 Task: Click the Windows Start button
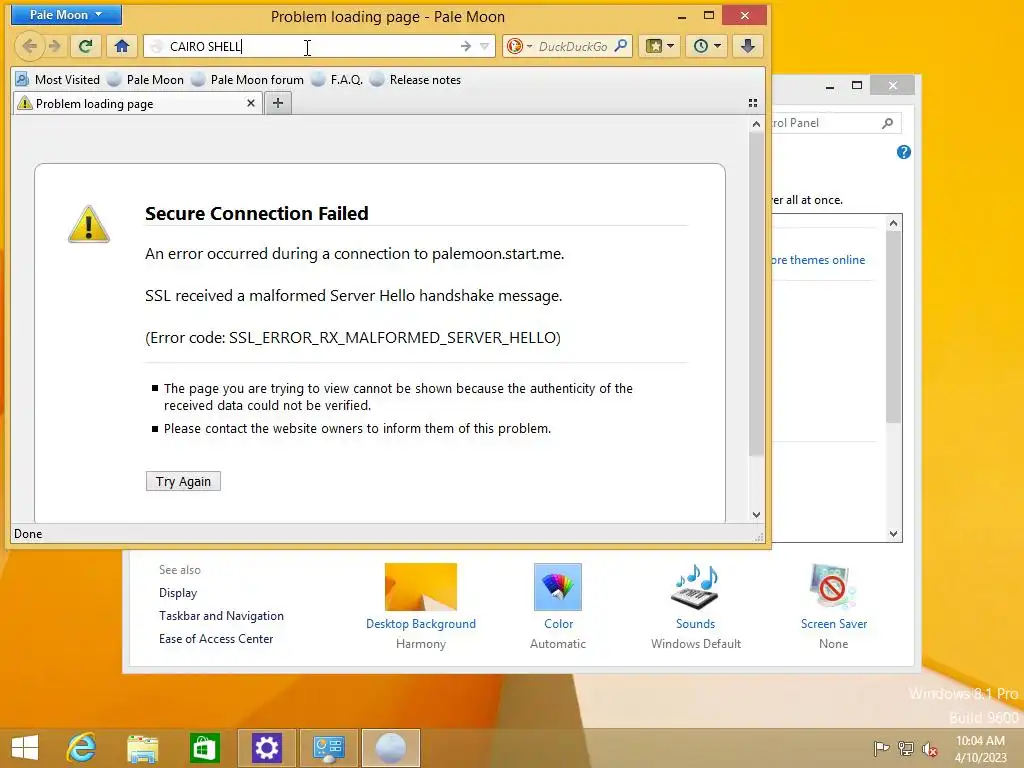pyautogui.click(x=25, y=748)
